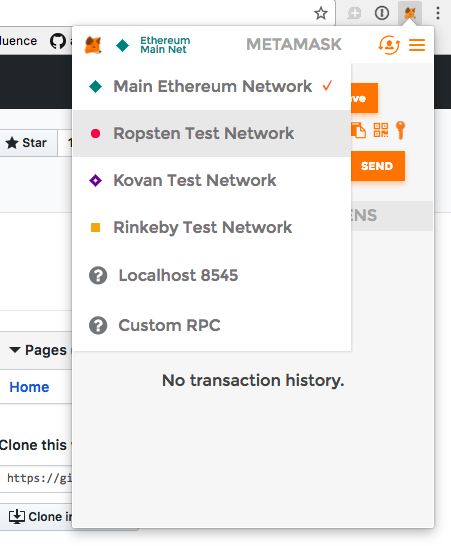Click the copy address icon
The image size is (451, 546).
(358, 130)
